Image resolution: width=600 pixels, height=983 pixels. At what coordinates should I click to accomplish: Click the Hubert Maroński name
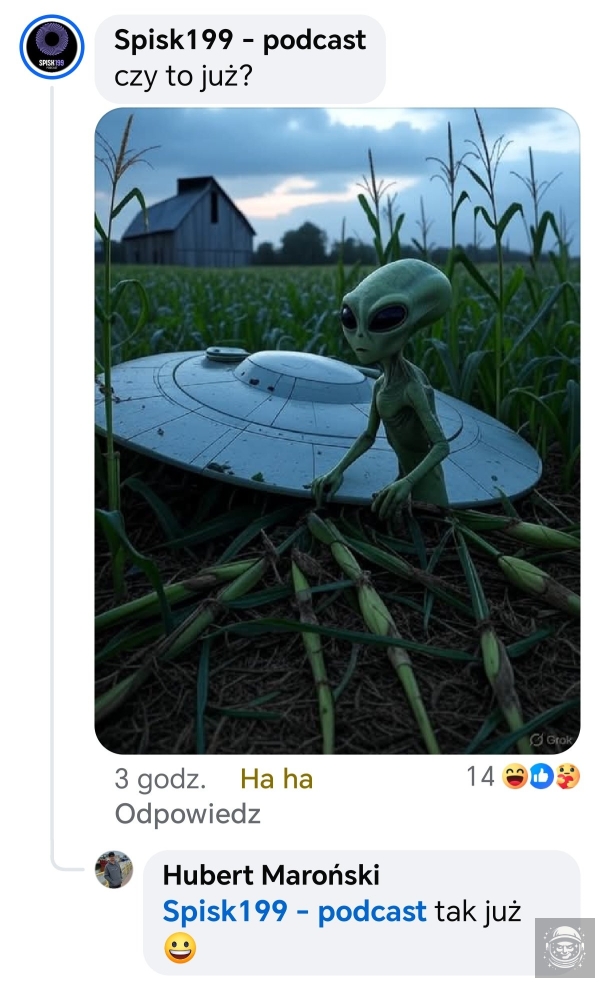(x=271, y=875)
